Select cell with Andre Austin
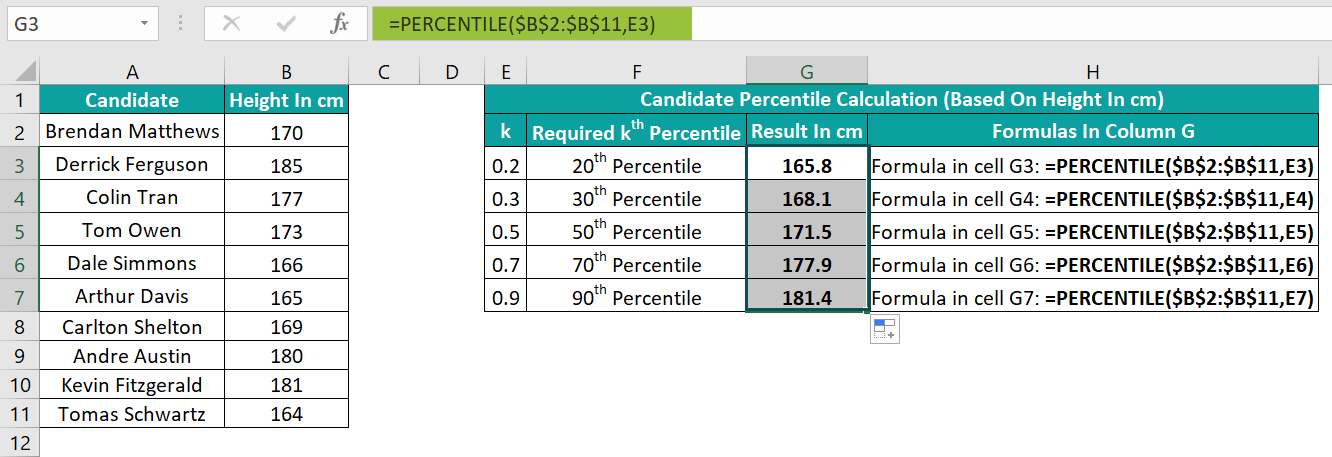Image resolution: width=1332 pixels, height=457 pixels. (132, 356)
